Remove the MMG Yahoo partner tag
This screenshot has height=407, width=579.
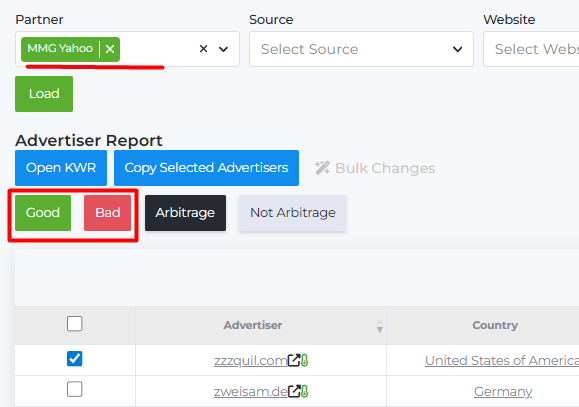pyautogui.click(x=110, y=49)
